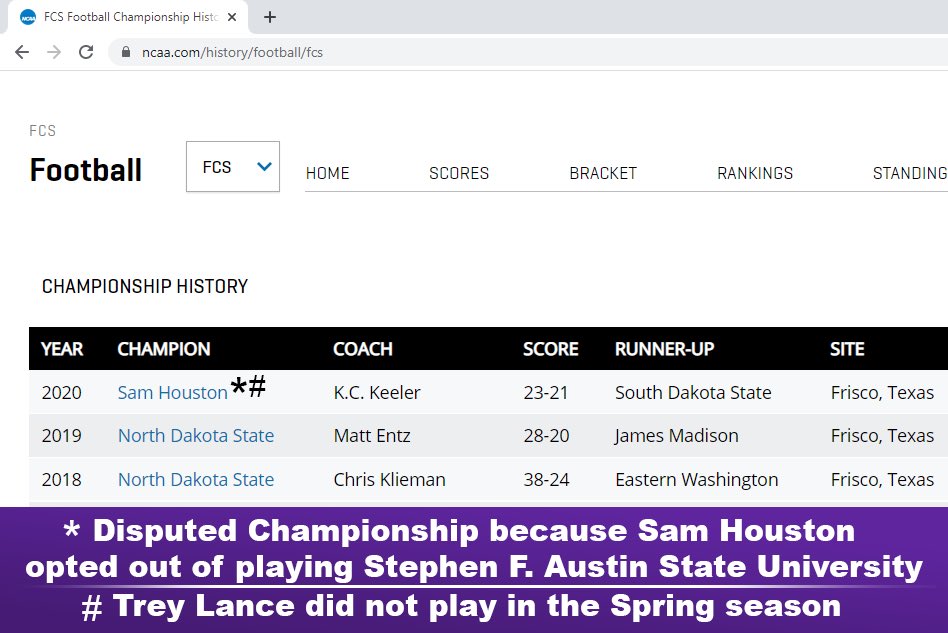This screenshot has width=948, height=633.
Task: Select the 2018 year cell
Action: [62, 479]
